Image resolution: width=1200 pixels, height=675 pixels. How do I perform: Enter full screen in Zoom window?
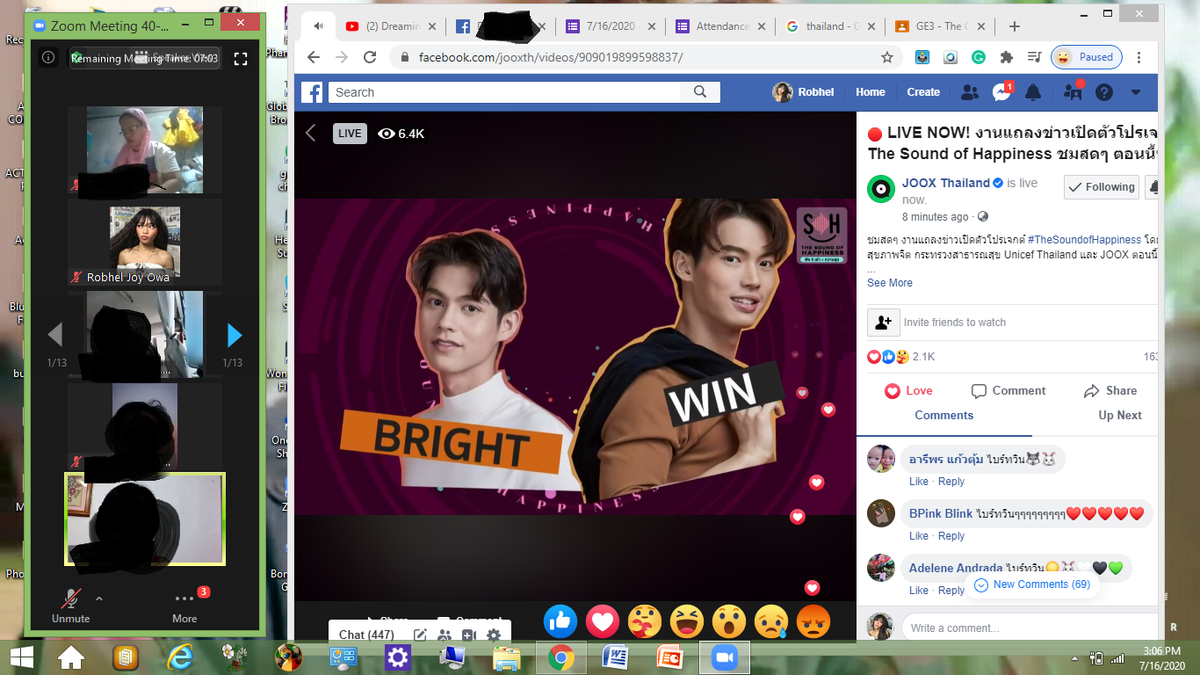pyautogui.click(x=240, y=59)
